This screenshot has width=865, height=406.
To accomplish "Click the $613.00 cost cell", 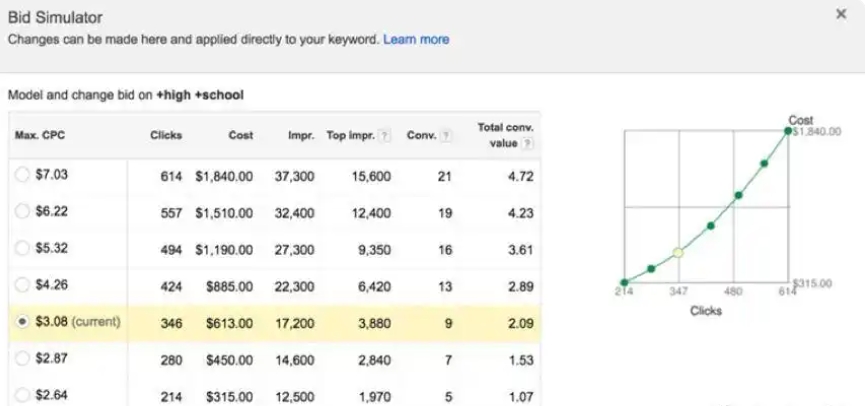I will tap(229, 323).
